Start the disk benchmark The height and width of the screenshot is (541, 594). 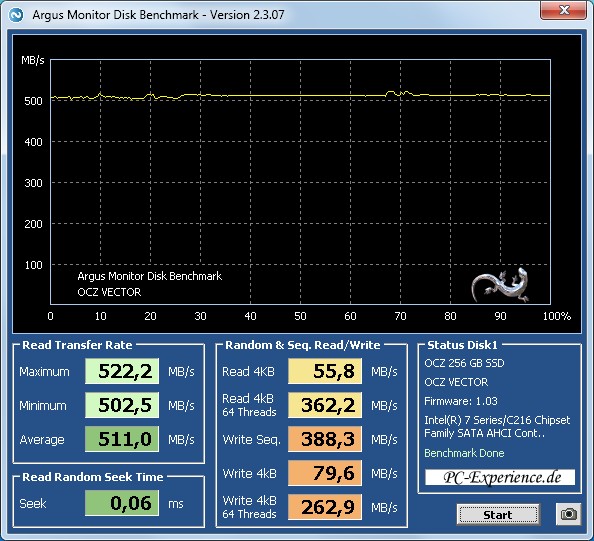pos(498,514)
